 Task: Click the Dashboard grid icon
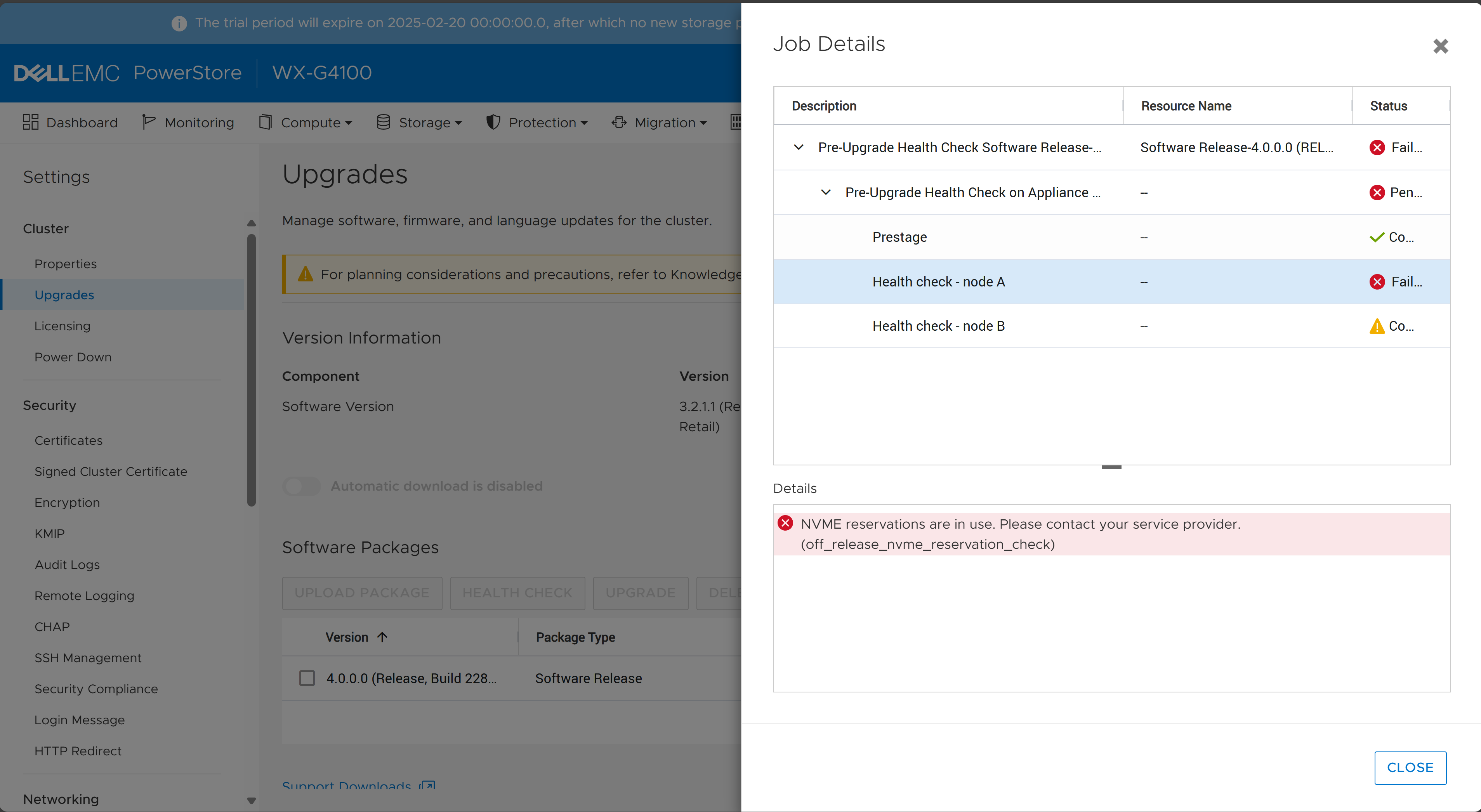[30, 122]
